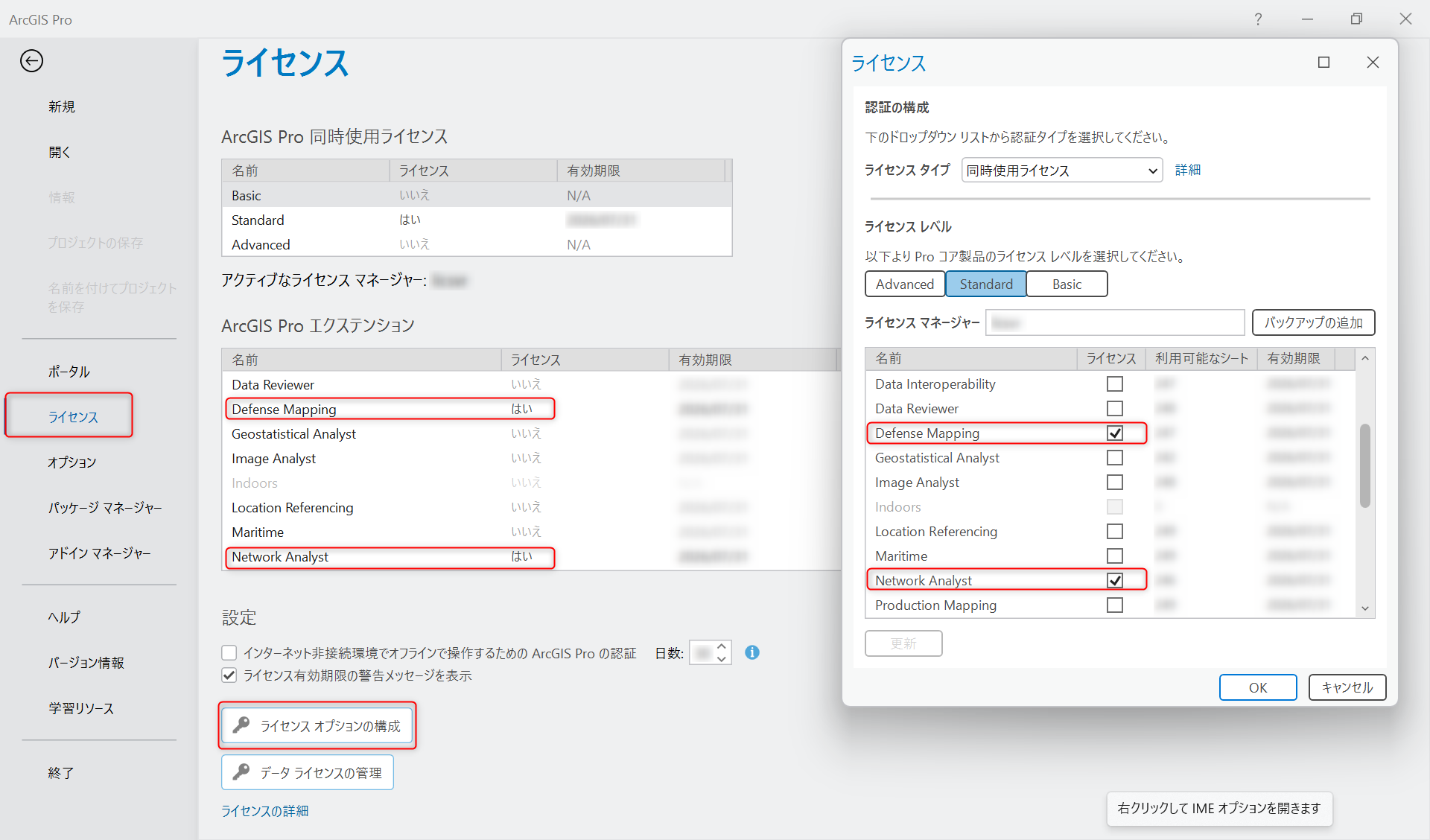Click the バックアップの追加 button
The width and height of the screenshot is (1430, 840).
pos(1313,322)
